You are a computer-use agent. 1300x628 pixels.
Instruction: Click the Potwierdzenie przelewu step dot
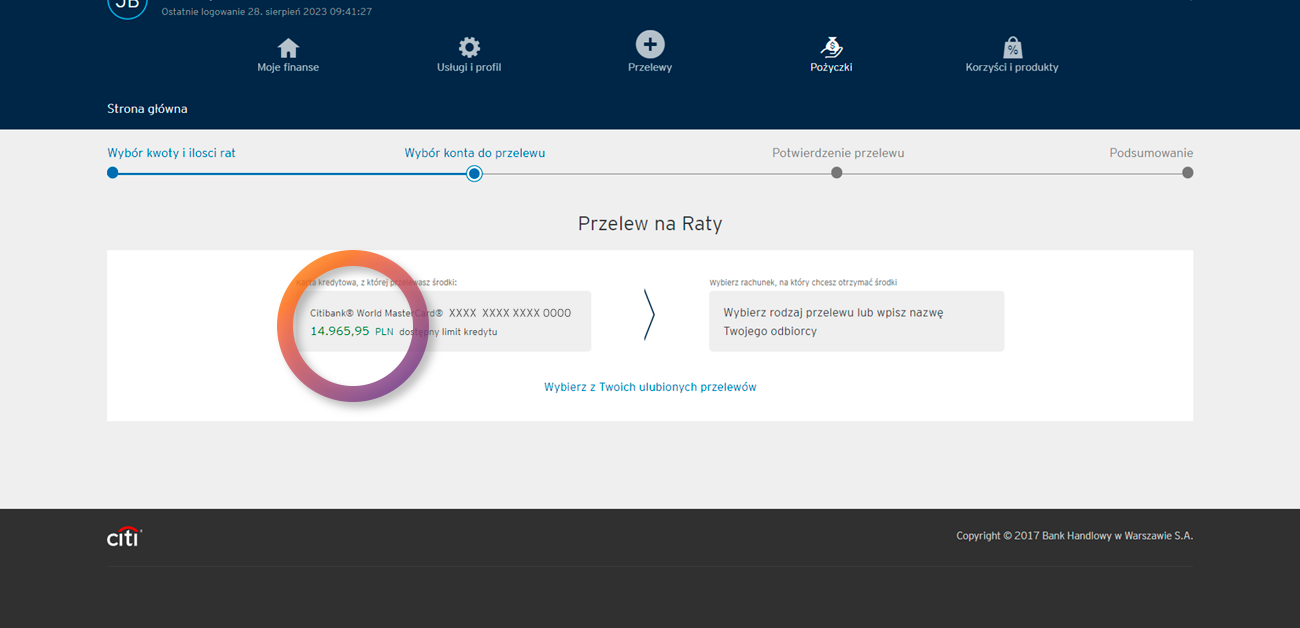point(837,173)
